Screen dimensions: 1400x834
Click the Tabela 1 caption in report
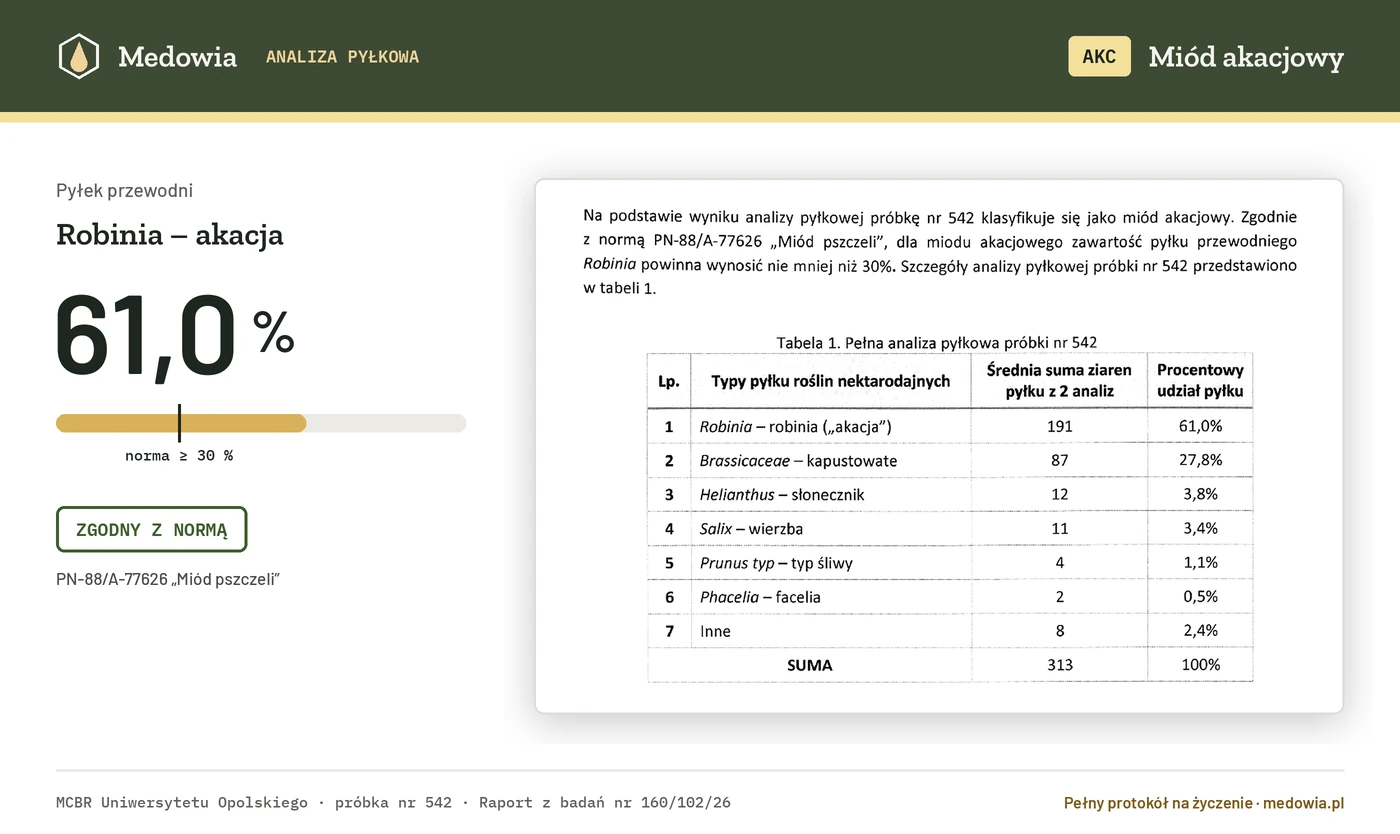pos(937,342)
